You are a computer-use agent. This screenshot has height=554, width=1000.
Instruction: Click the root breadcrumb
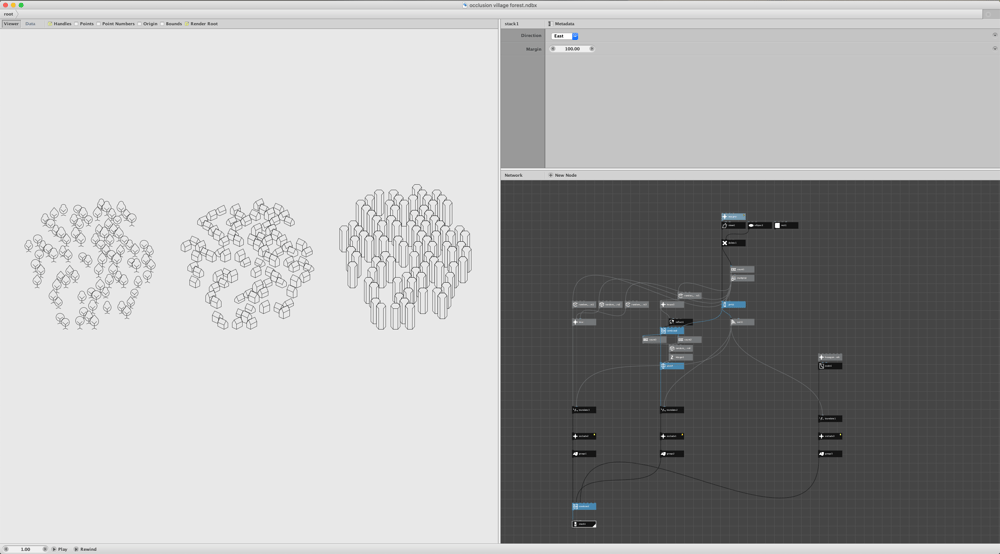tap(8, 14)
